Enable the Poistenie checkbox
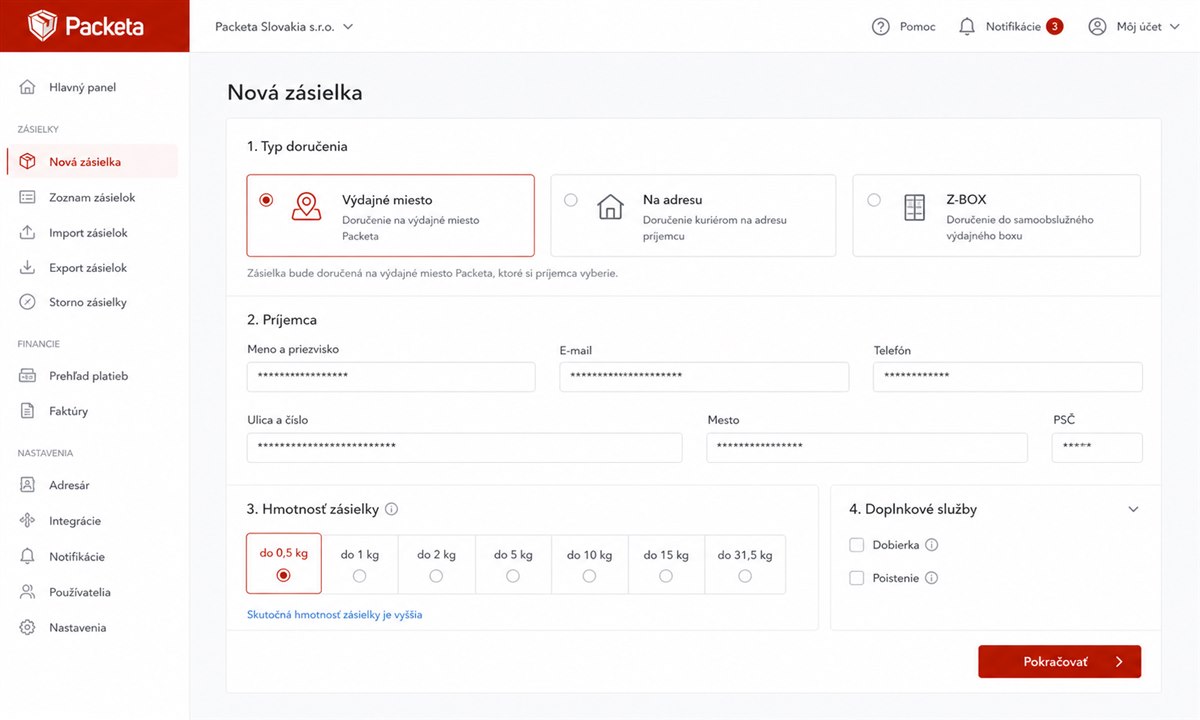The image size is (1200, 720). pos(857,578)
